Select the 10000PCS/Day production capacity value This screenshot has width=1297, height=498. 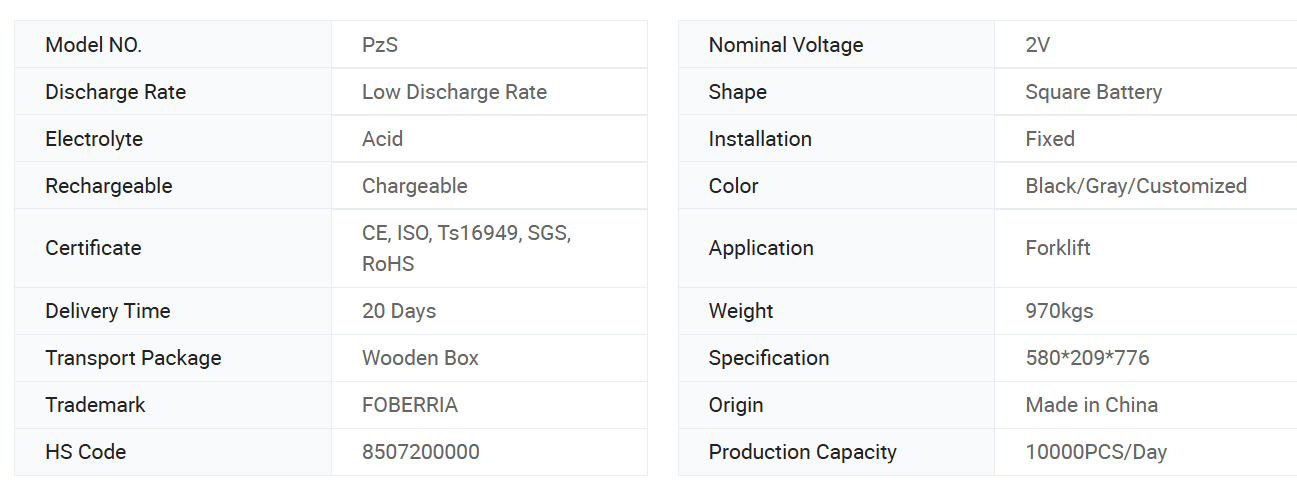tap(1096, 452)
